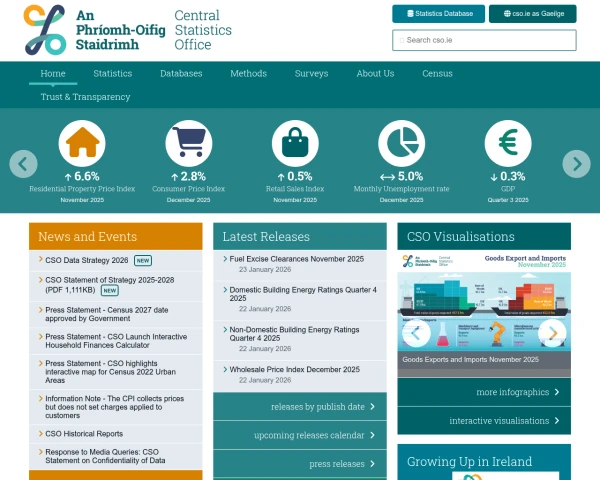This screenshot has width=600, height=480.
Task: Click the CSO logo emblem
Action: 45,30
